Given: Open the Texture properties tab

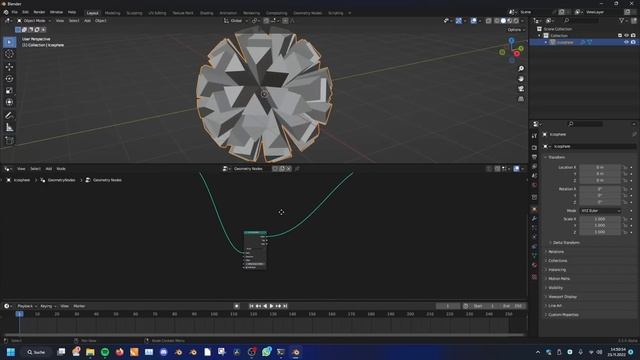Looking at the screenshot, I should tap(534, 277).
